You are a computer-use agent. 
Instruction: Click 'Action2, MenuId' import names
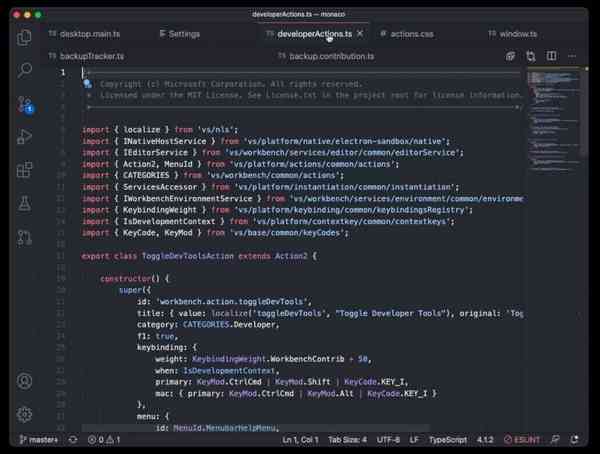pyautogui.click(x=158, y=164)
